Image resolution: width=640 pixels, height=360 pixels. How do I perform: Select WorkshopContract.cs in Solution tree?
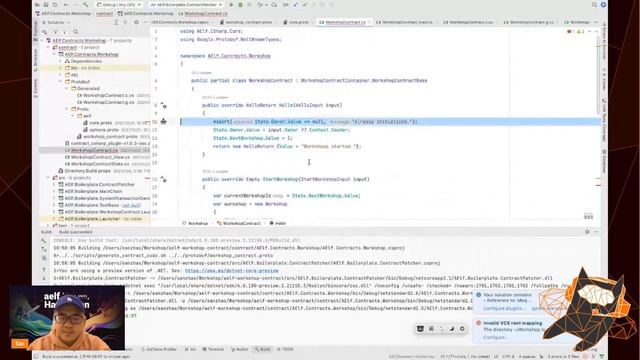pos(94,150)
